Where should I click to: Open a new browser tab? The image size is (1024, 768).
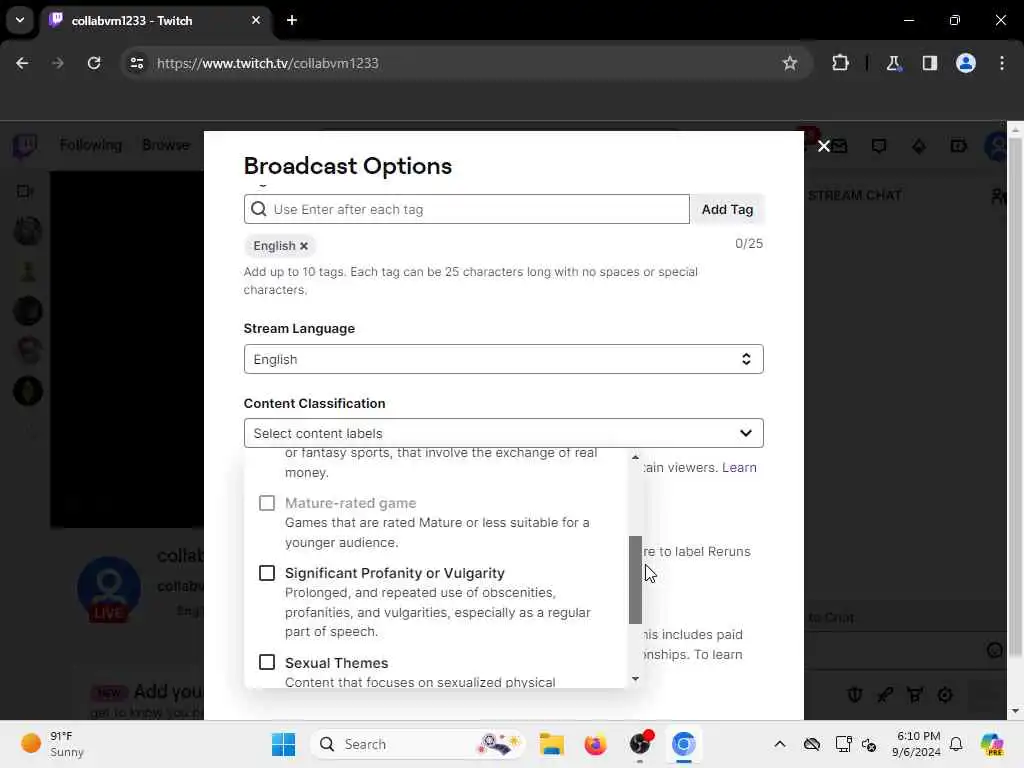pyautogui.click(x=292, y=20)
